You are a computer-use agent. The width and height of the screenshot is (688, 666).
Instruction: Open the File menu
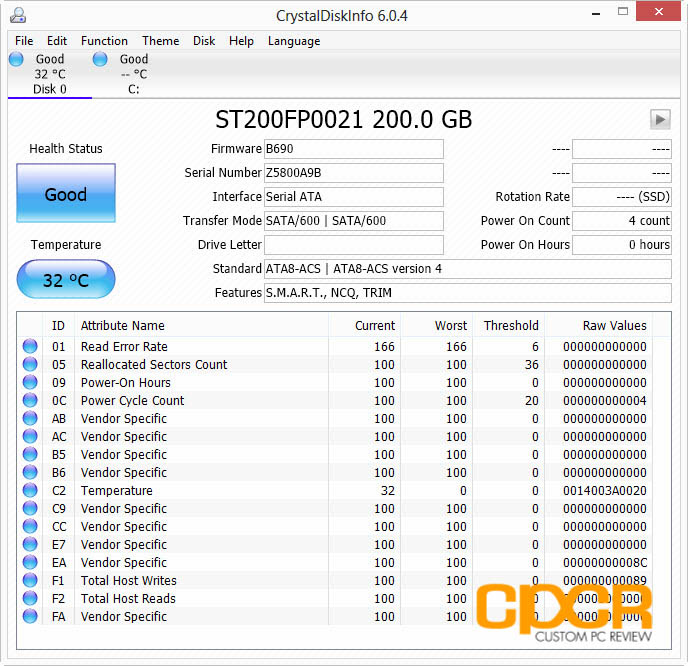pos(24,41)
